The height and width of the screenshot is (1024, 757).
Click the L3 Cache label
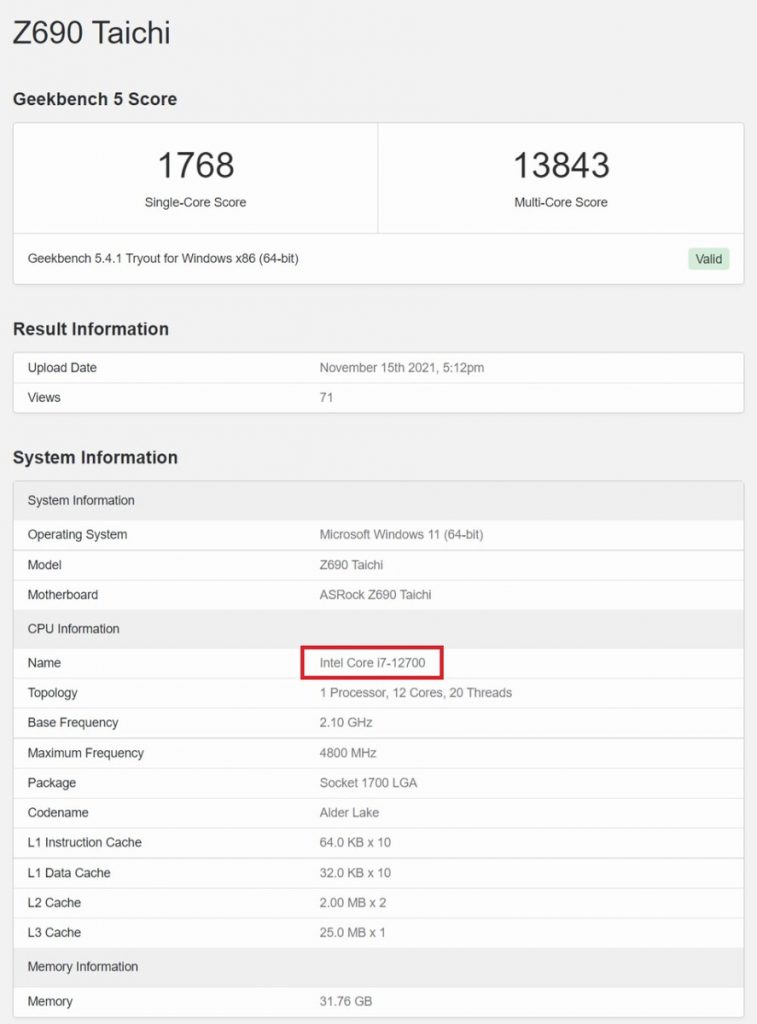(x=54, y=933)
